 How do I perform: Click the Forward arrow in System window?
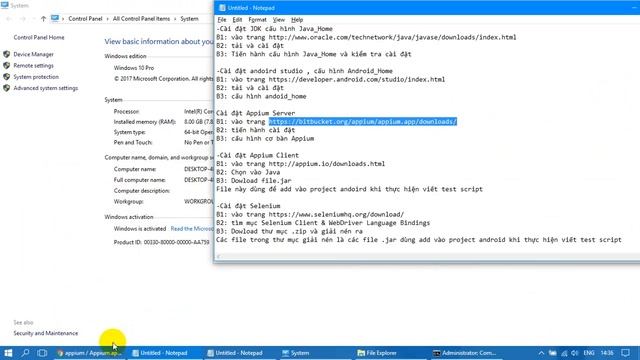click(23, 19)
